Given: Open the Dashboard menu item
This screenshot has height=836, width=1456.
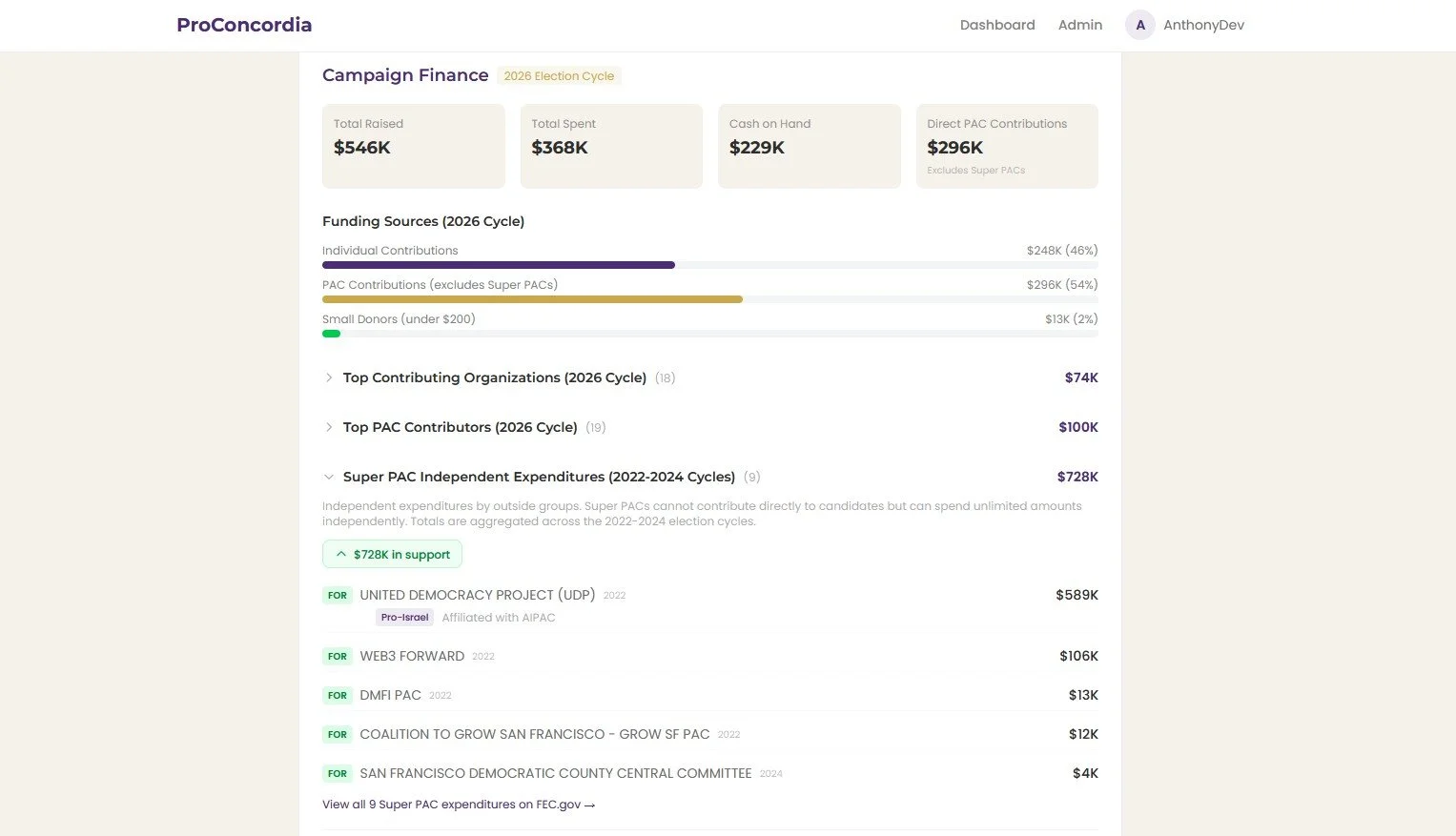Looking at the screenshot, I should point(997,25).
